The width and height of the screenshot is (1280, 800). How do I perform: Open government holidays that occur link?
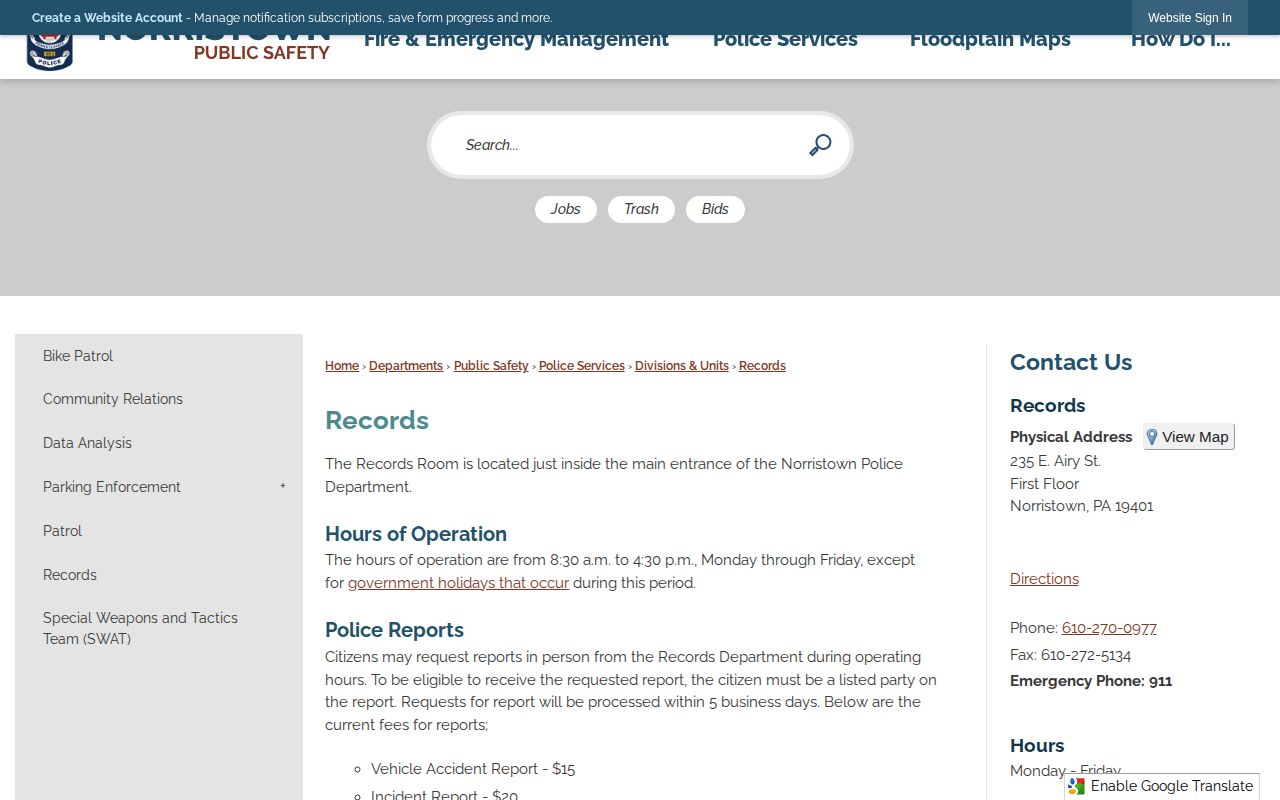458,583
